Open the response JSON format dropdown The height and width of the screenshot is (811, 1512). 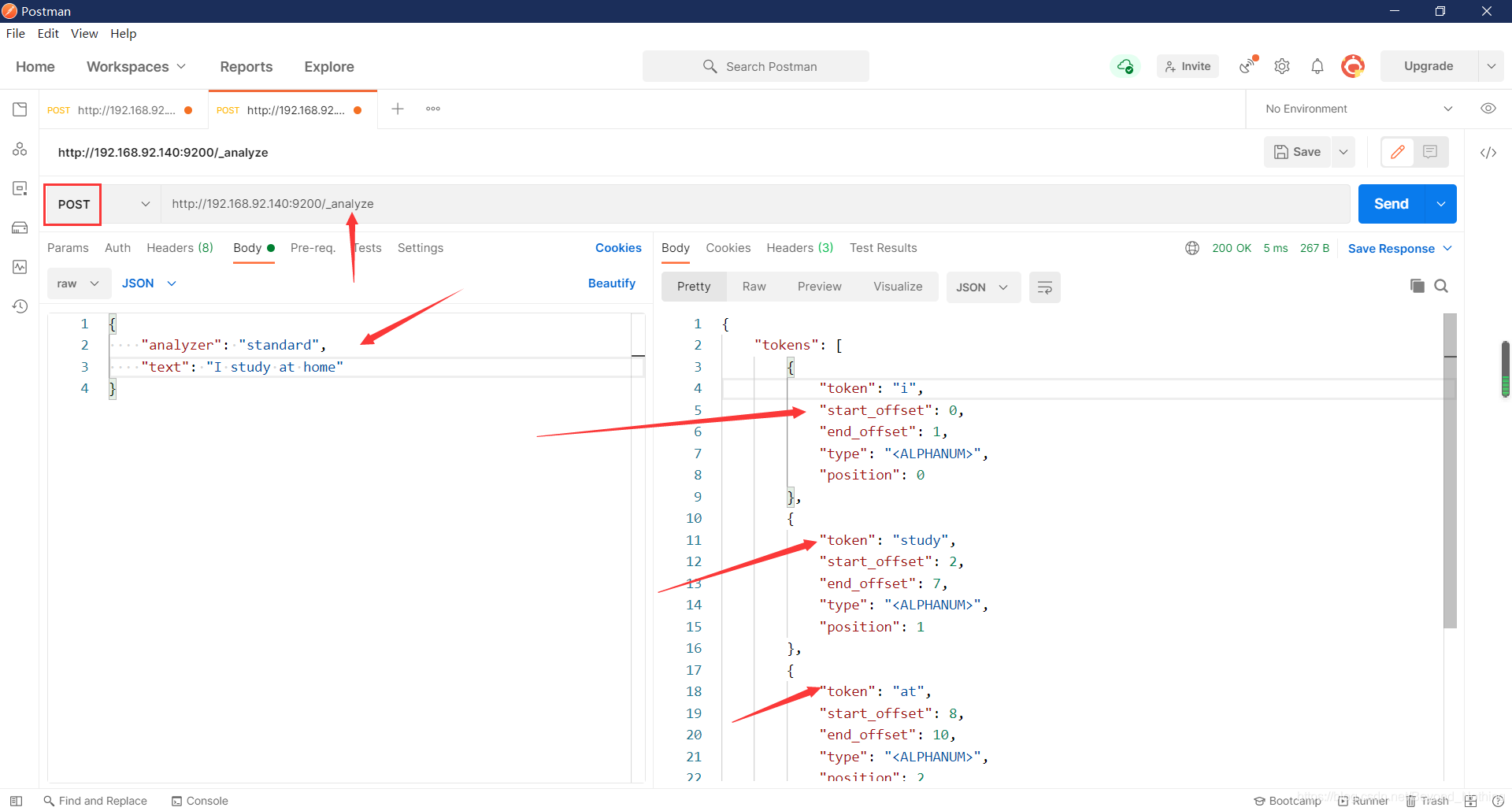(983, 287)
